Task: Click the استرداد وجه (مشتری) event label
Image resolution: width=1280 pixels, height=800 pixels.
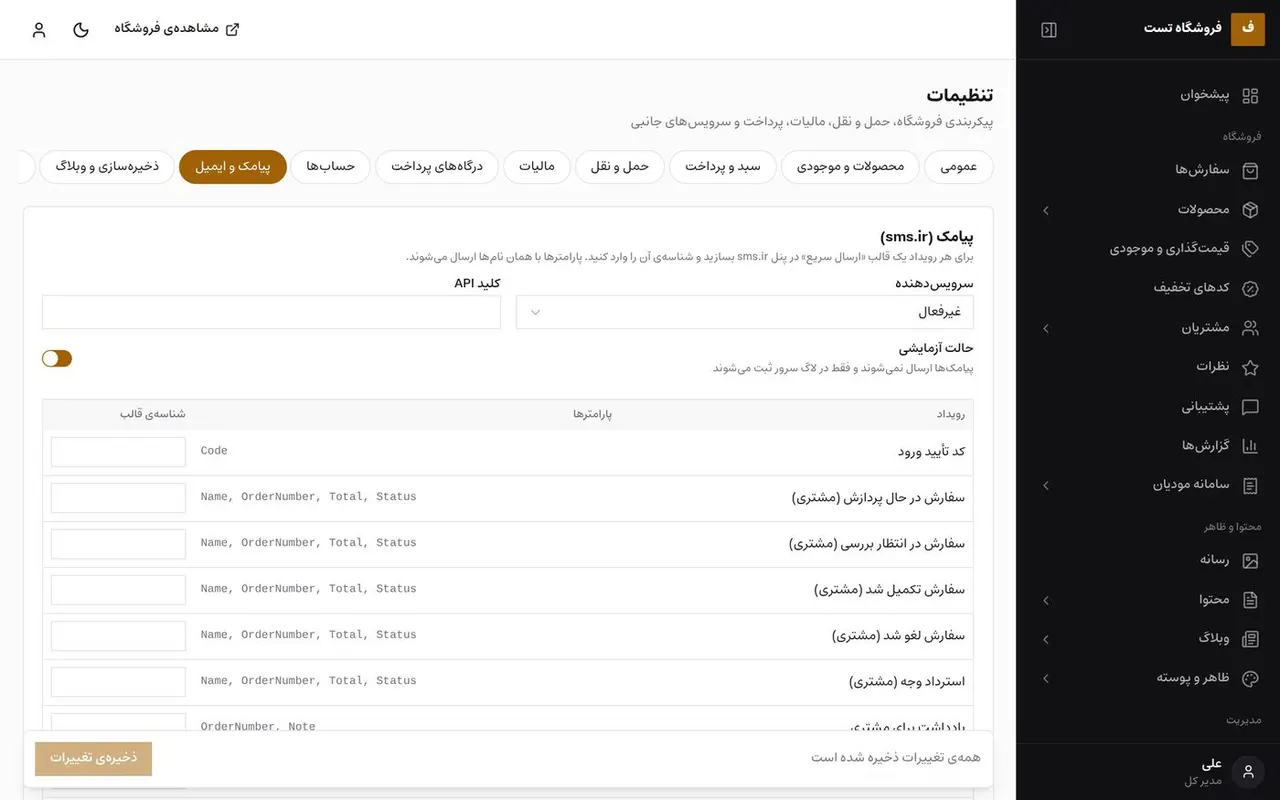Action: click(907, 682)
